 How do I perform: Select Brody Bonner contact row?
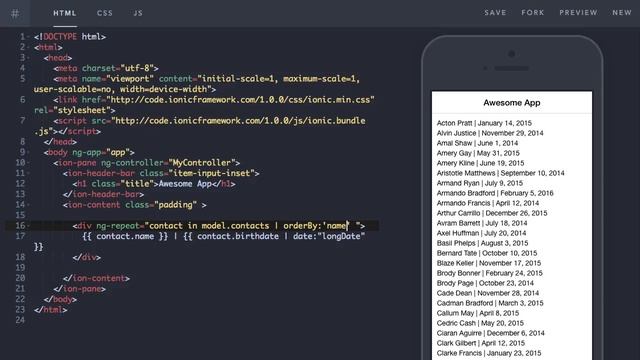[x=489, y=273]
